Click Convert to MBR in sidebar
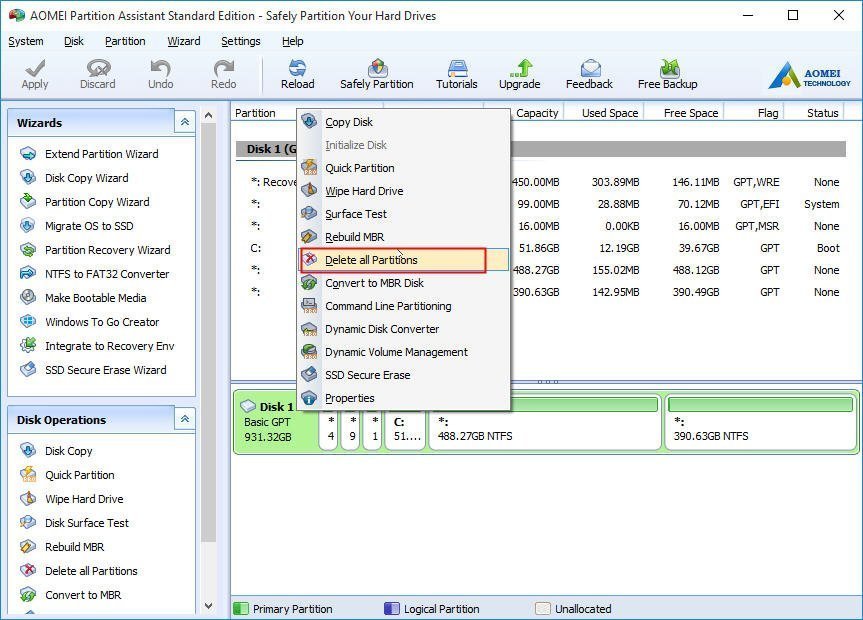Viewport: 863px width, 620px height. pyautogui.click(x=70, y=595)
